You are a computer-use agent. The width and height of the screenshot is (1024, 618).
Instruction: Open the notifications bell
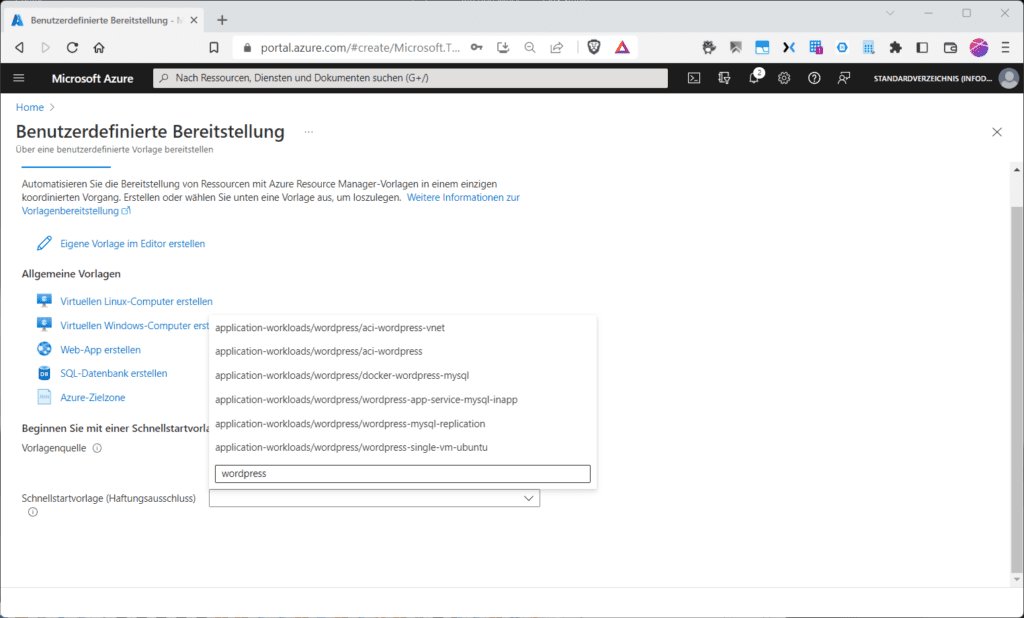coord(754,78)
